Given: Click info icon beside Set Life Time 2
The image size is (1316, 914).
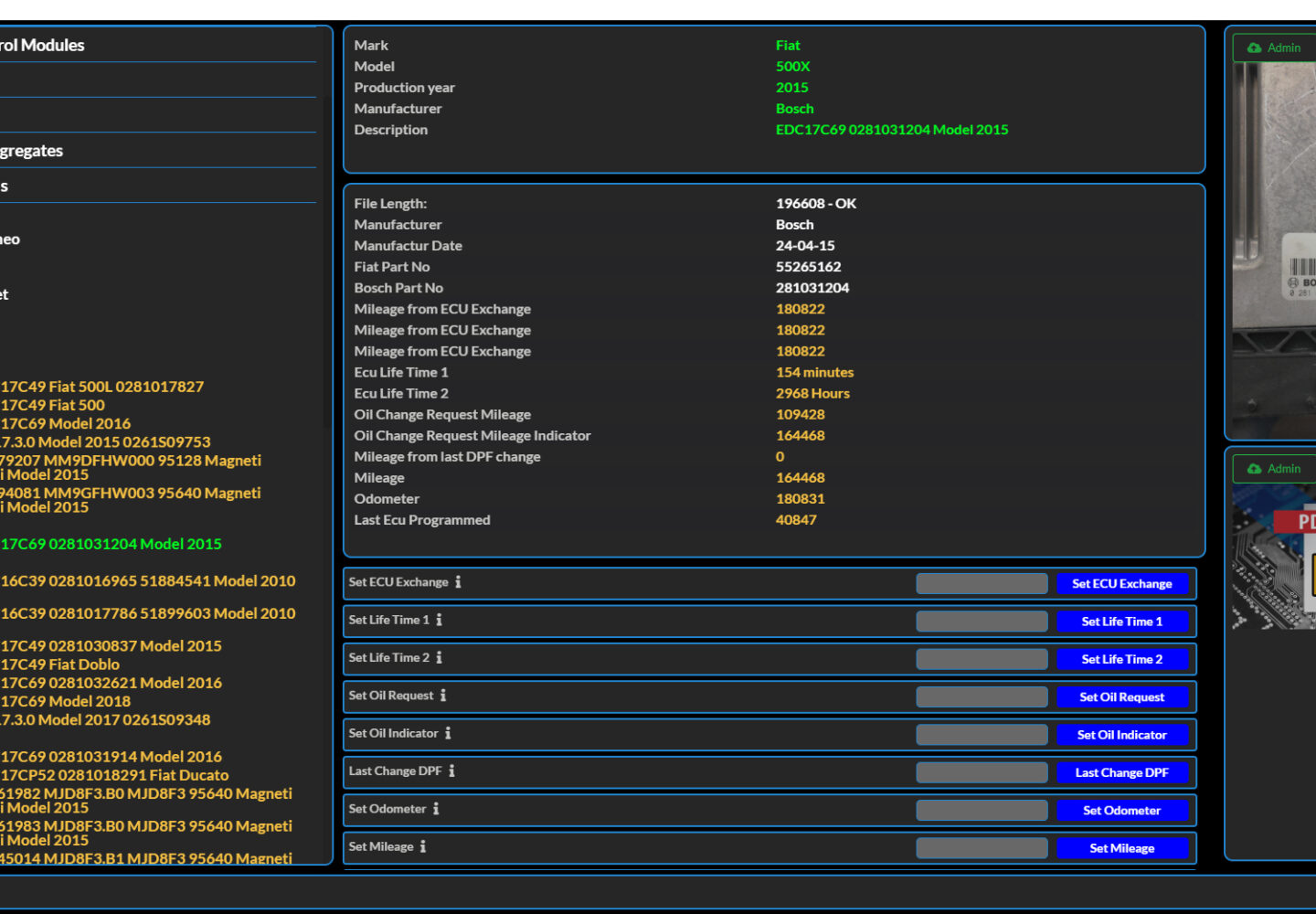Looking at the screenshot, I should (x=439, y=658).
